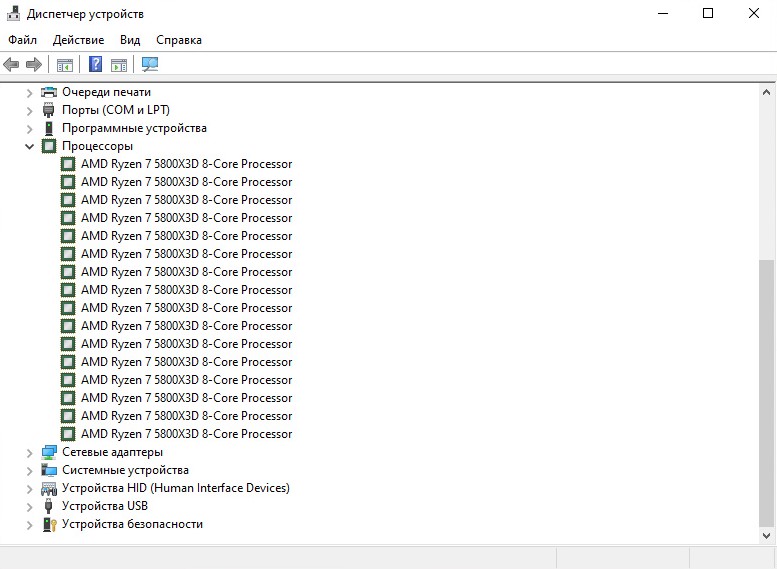Viewport: 777px width, 569px height.
Task: Click the scrollbar down arrow
Action: 767,536
